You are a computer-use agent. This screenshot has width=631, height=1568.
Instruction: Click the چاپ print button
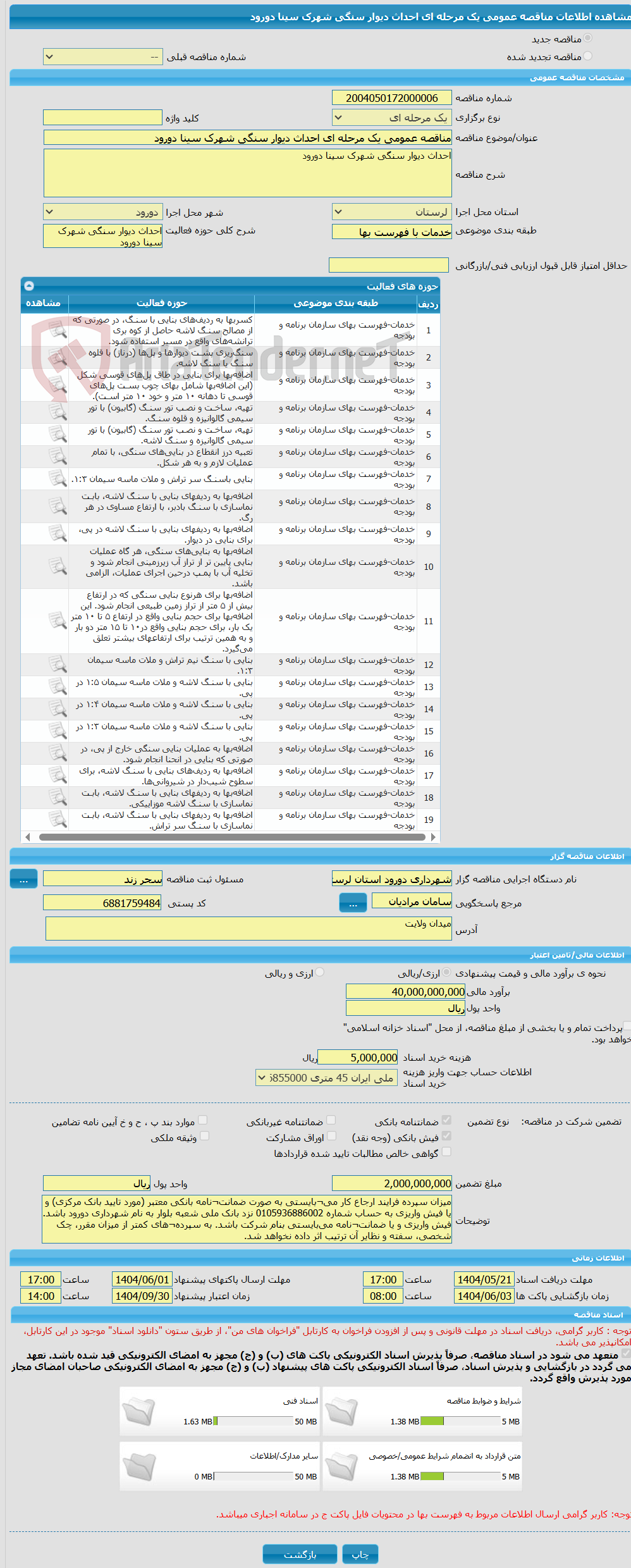coord(360,1554)
